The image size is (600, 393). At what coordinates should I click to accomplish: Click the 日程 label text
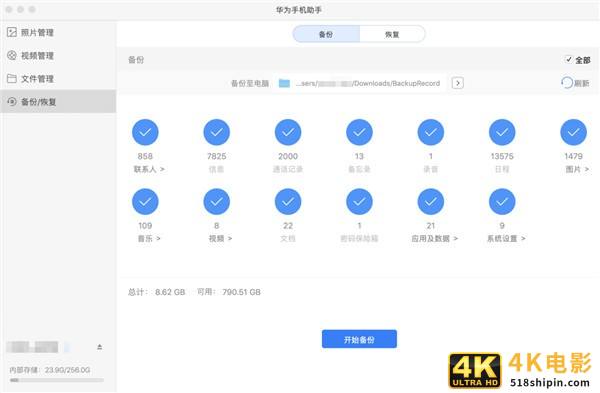tap(502, 169)
